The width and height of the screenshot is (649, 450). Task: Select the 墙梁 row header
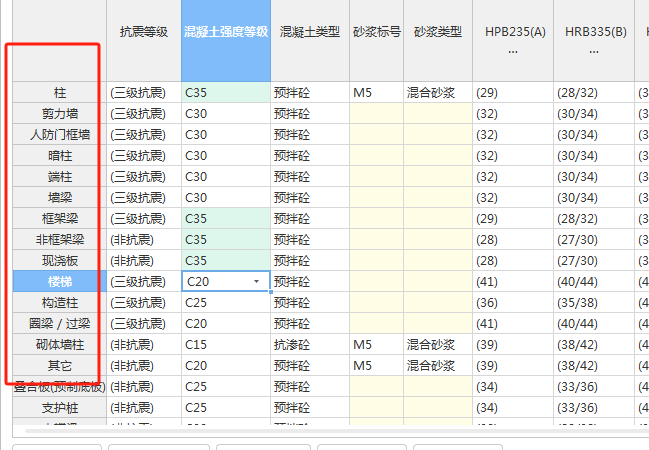(60, 197)
